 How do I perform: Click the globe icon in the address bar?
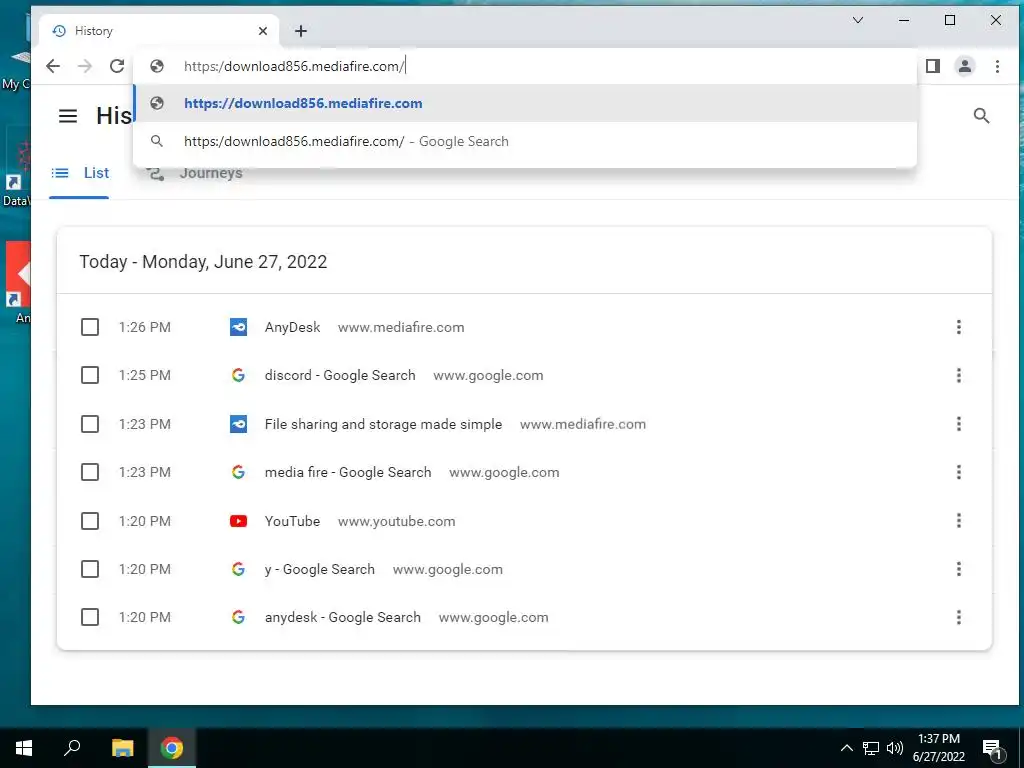[157, 66]
